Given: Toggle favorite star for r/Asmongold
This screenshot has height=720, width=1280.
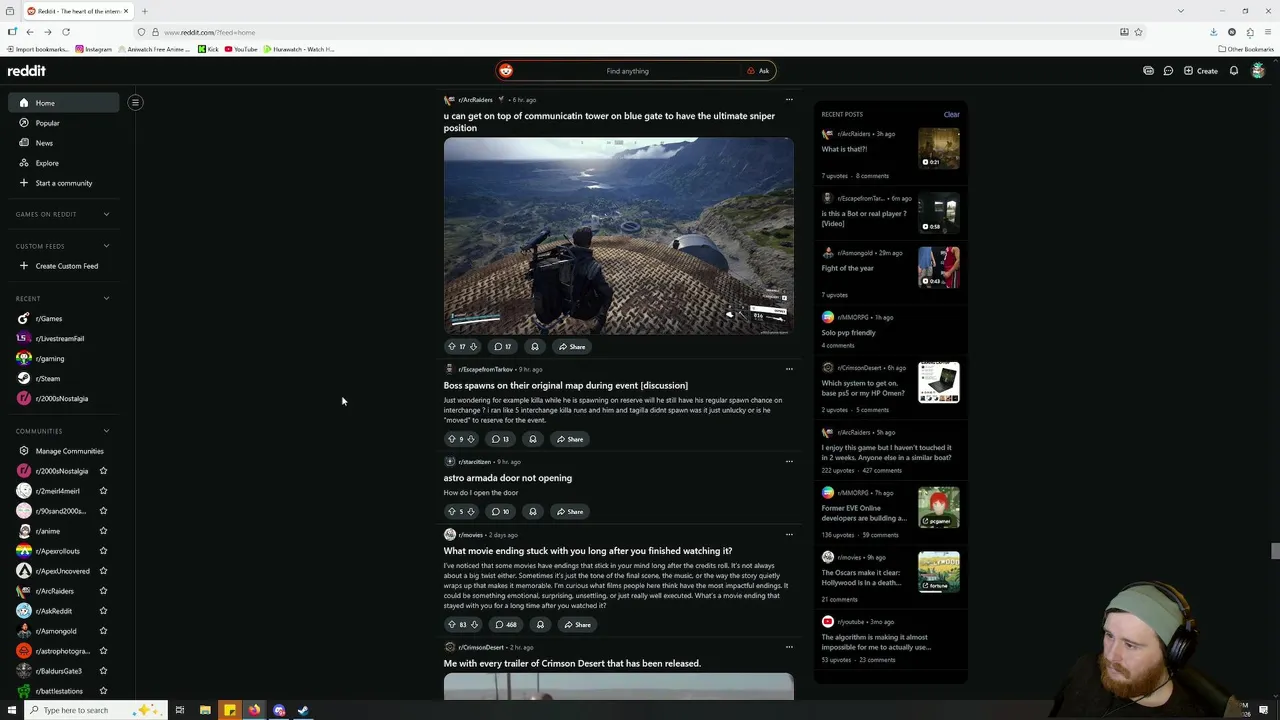Looking at the screenshot, I should tap(103, 631).
